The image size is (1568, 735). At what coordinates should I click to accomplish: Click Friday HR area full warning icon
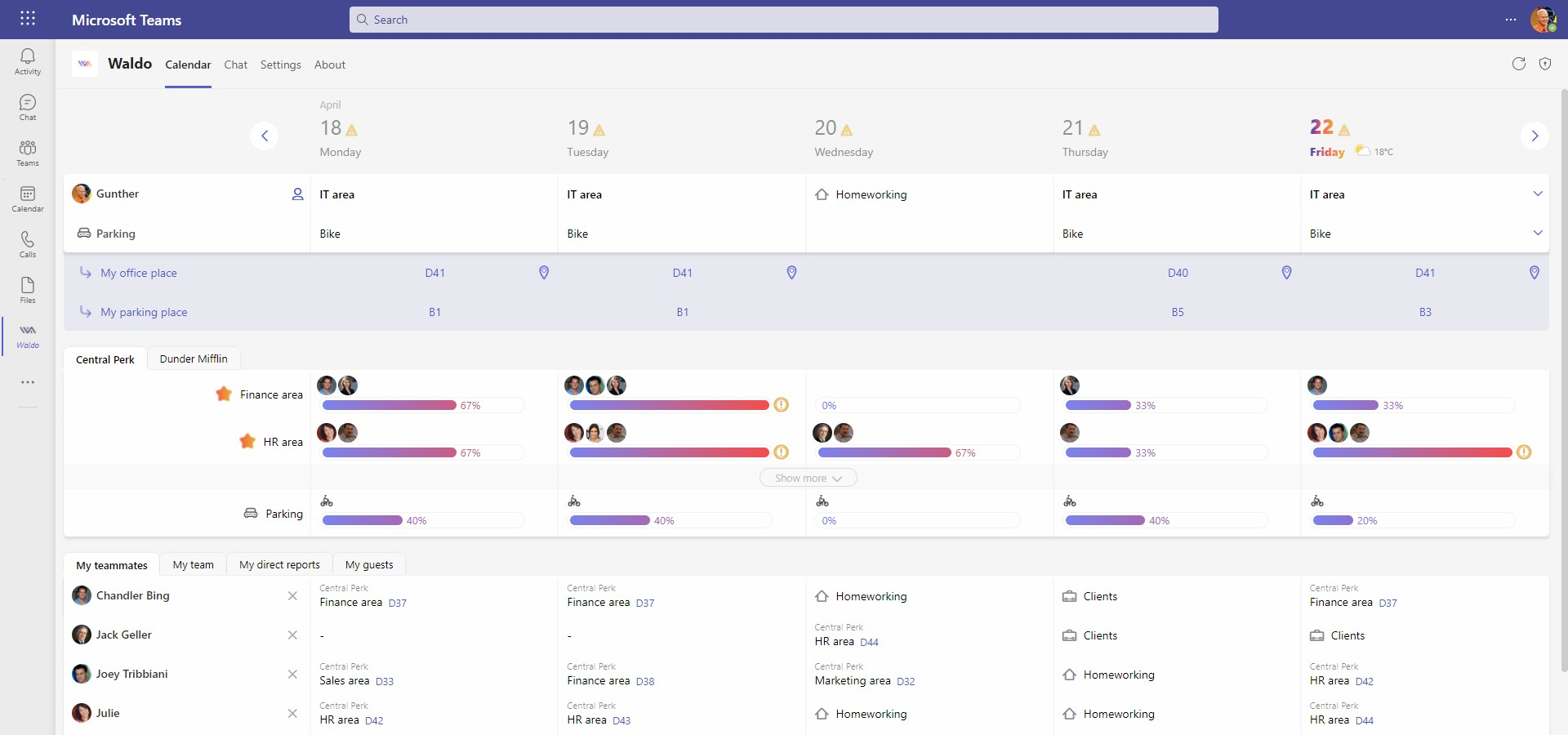pos(1524,452)
